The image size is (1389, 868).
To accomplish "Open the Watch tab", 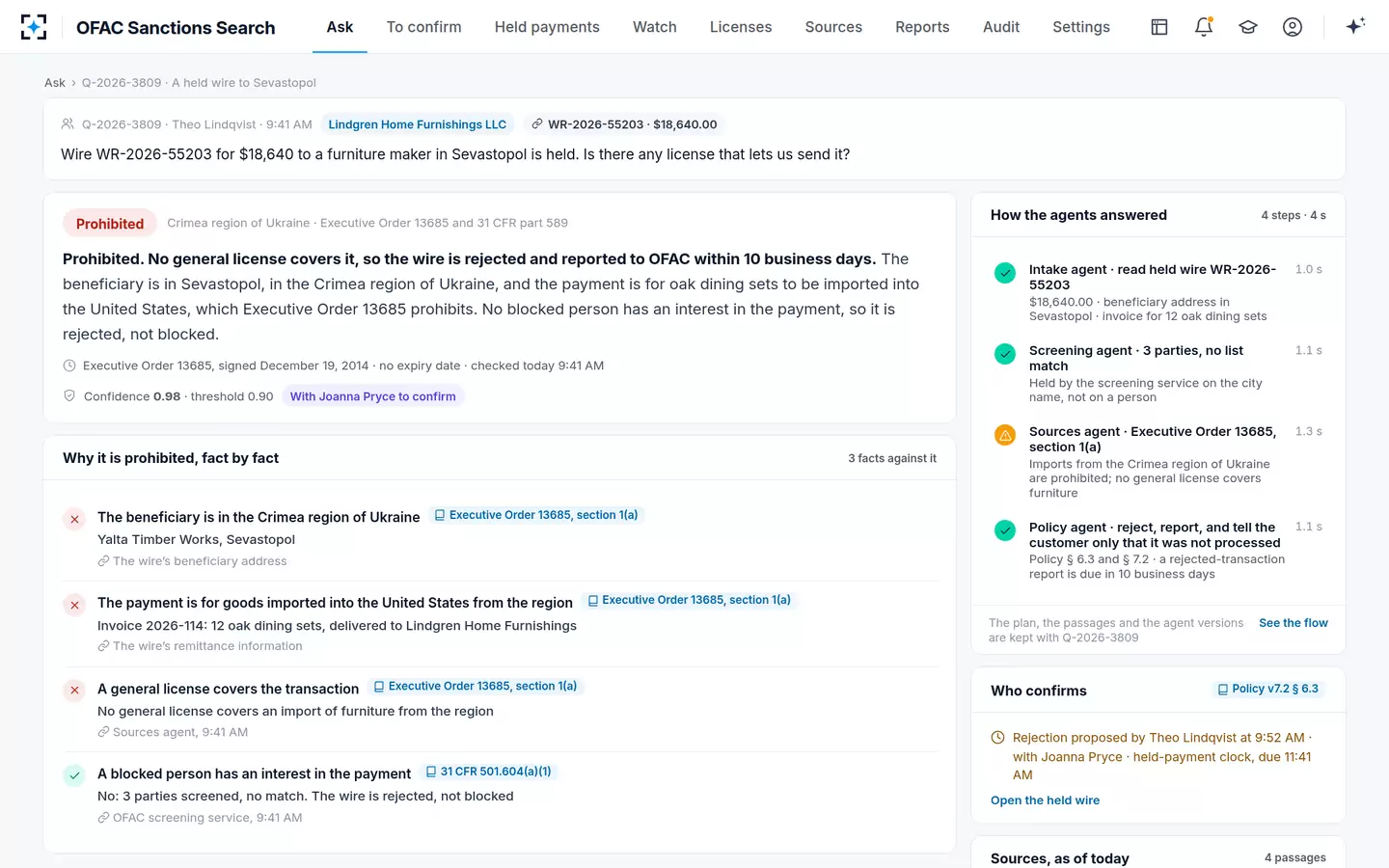I will click(x=655, y=27).
